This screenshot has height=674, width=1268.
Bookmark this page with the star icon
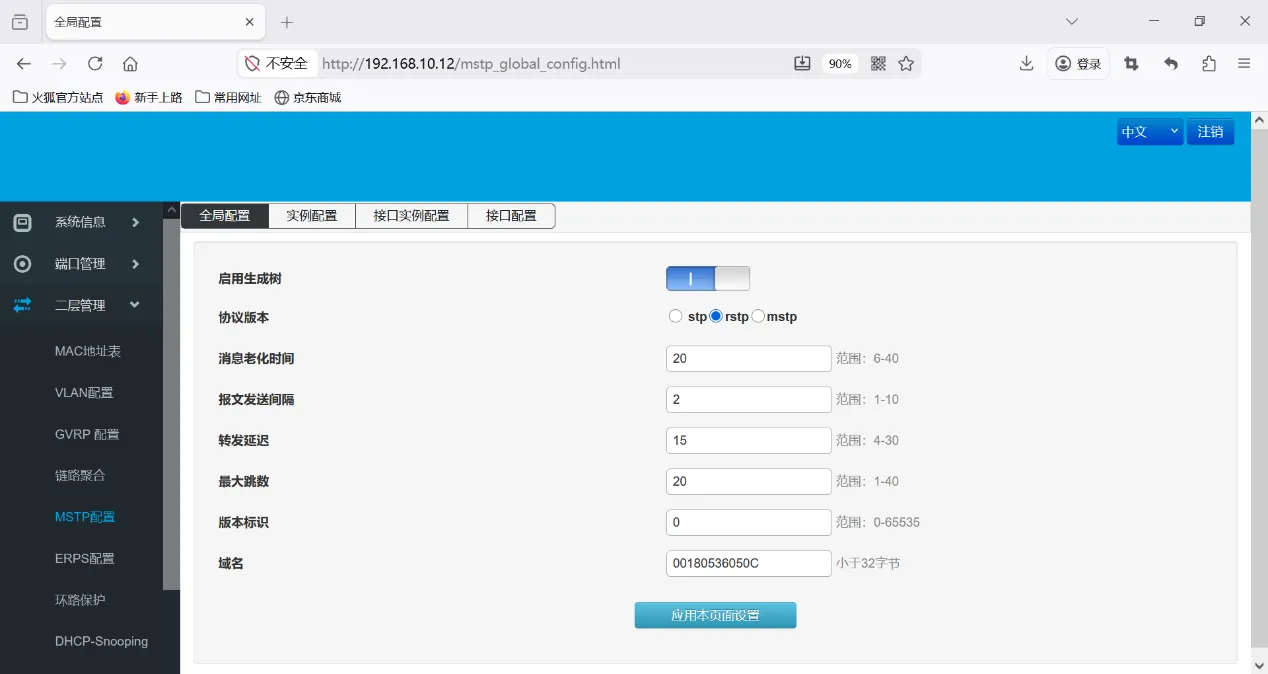tap(906, 64)
